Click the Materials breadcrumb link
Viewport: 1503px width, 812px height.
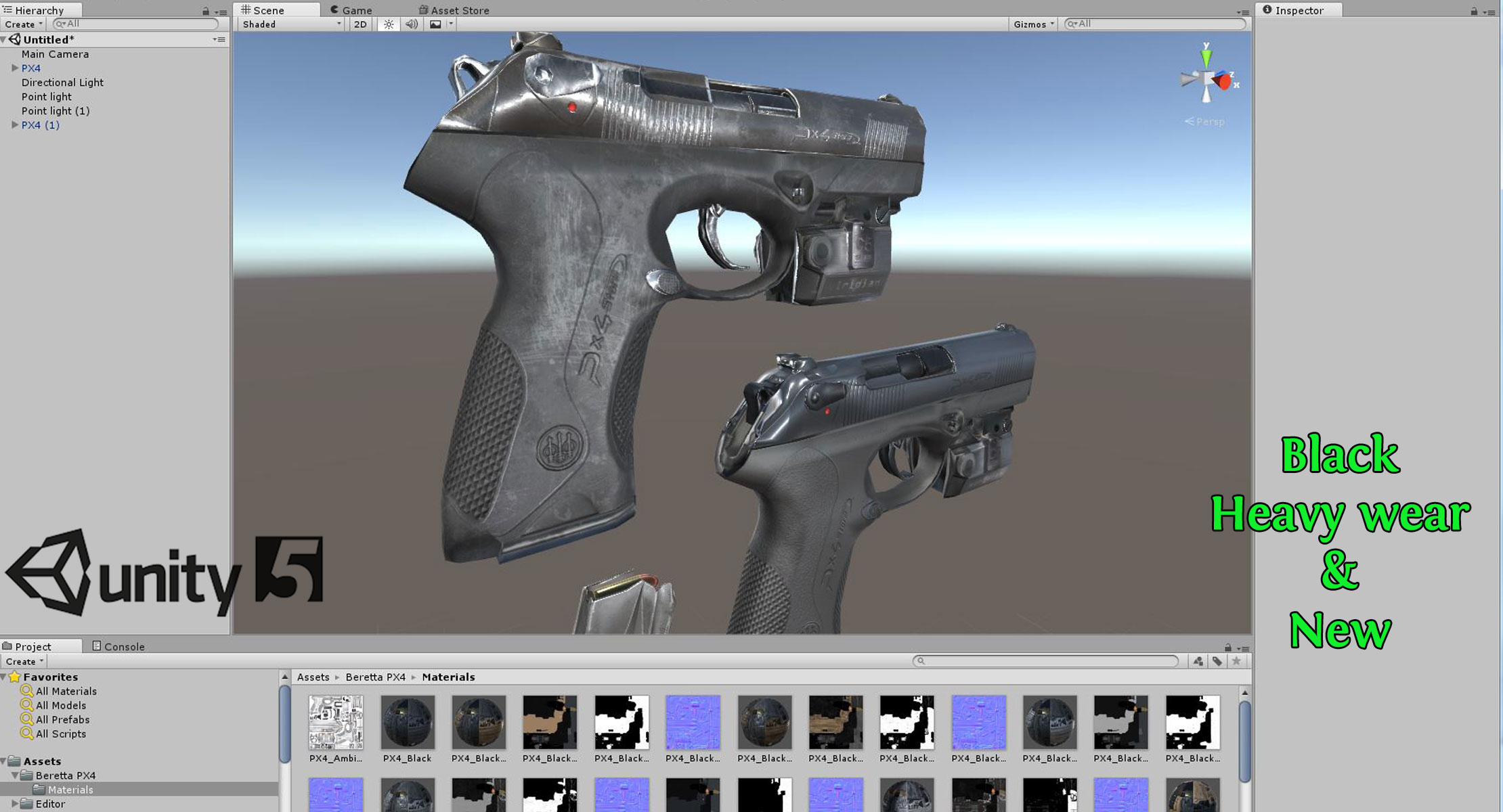pos(448,677)
